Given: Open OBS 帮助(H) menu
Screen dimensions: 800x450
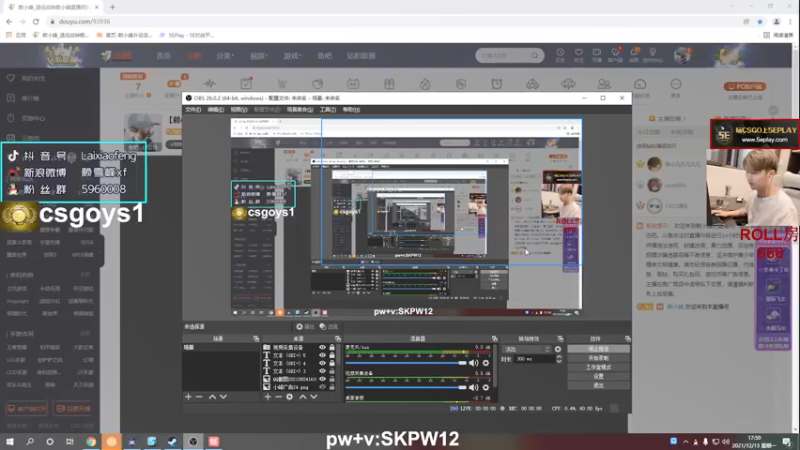Looking at the screenshot, I should point(351,110).
